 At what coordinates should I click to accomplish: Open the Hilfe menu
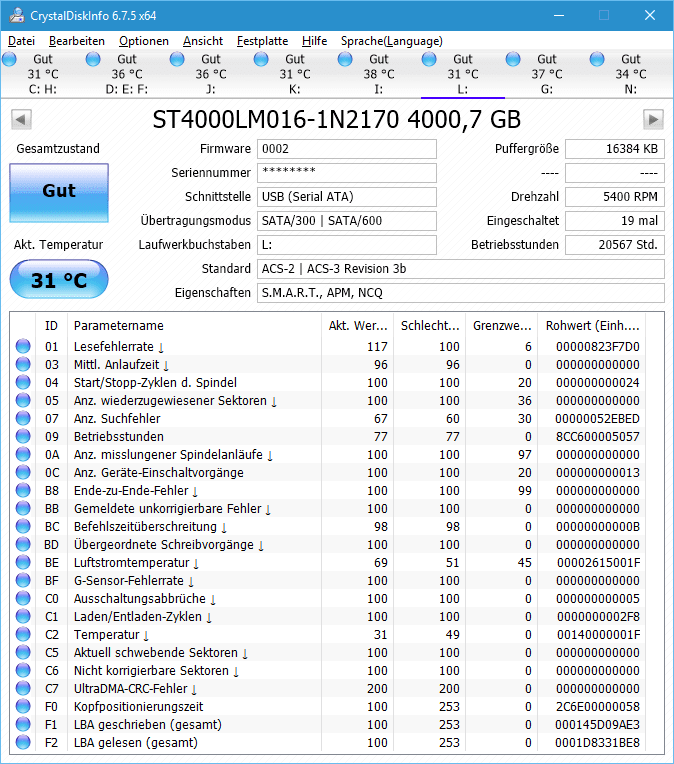(314, 41)
